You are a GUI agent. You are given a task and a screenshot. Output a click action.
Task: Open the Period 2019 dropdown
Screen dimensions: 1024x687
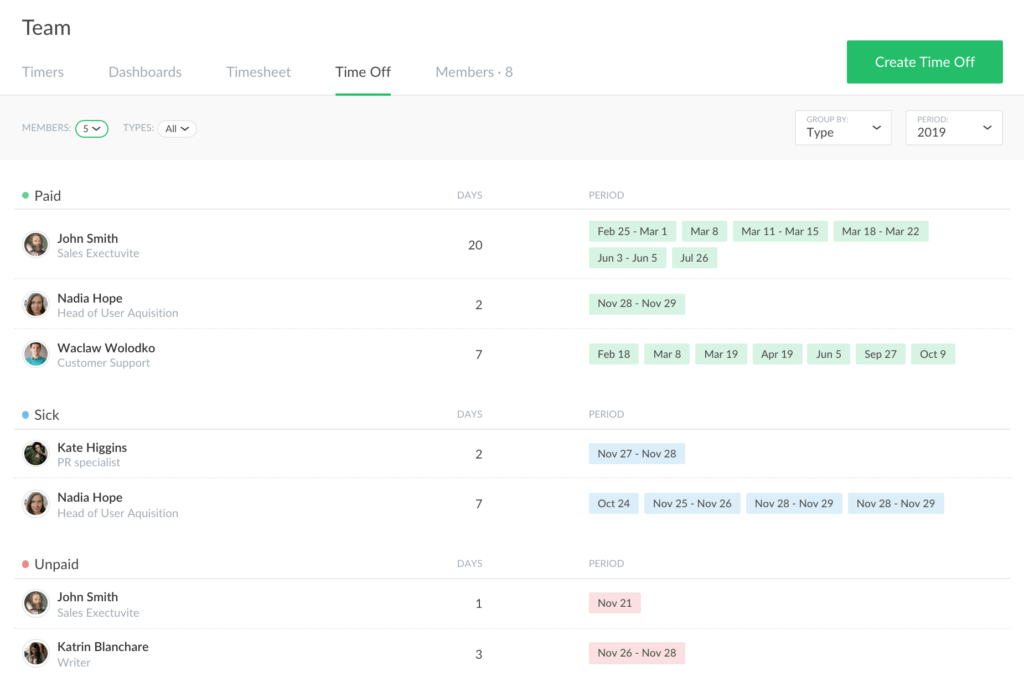(953, 127)
